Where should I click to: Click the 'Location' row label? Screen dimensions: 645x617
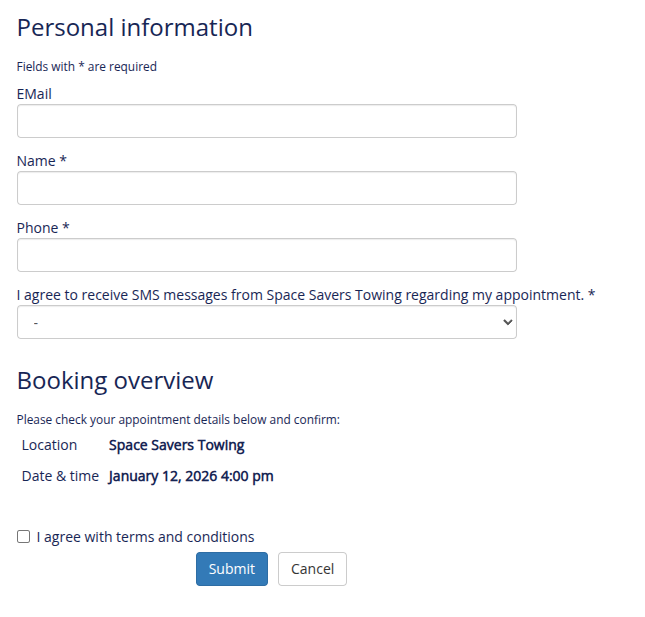(49, 445)
